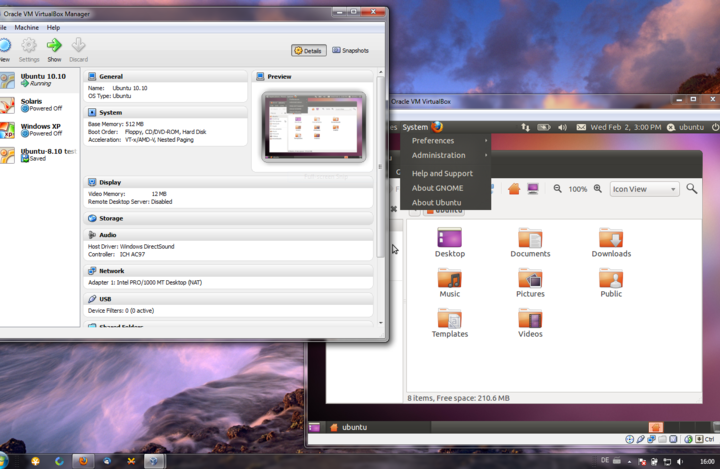720x469 pixels.
Task: Click the Firefox icon beside System menu
Action: click(437, 127)
